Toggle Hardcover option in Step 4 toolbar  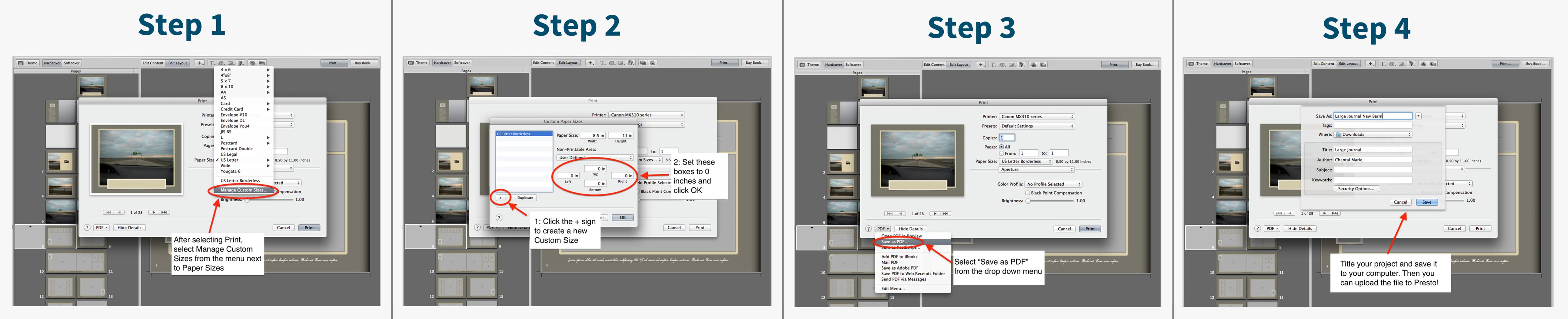pyautogui.click(x=1222, y=63)
